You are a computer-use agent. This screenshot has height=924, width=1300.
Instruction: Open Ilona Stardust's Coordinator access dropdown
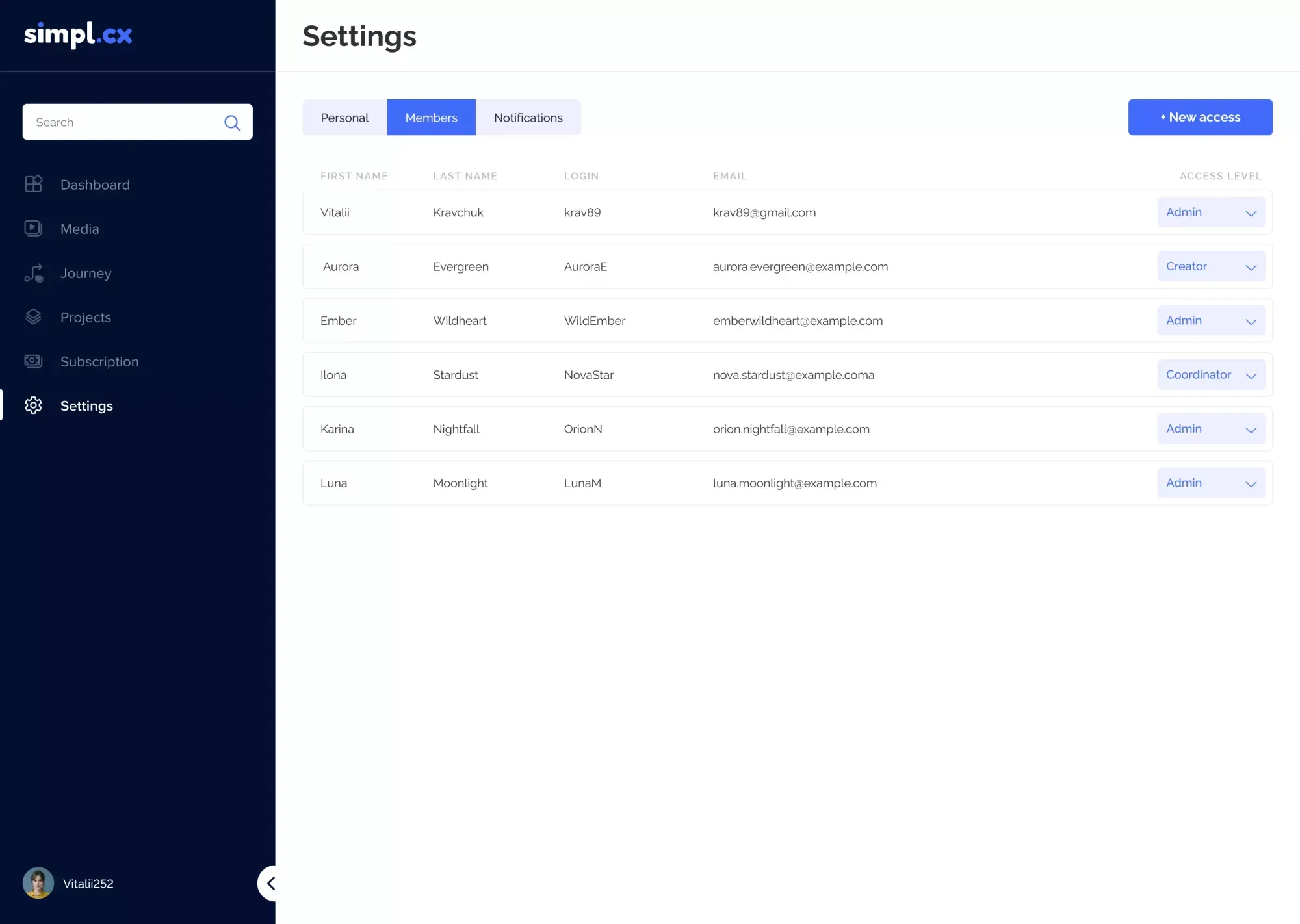1211,374
